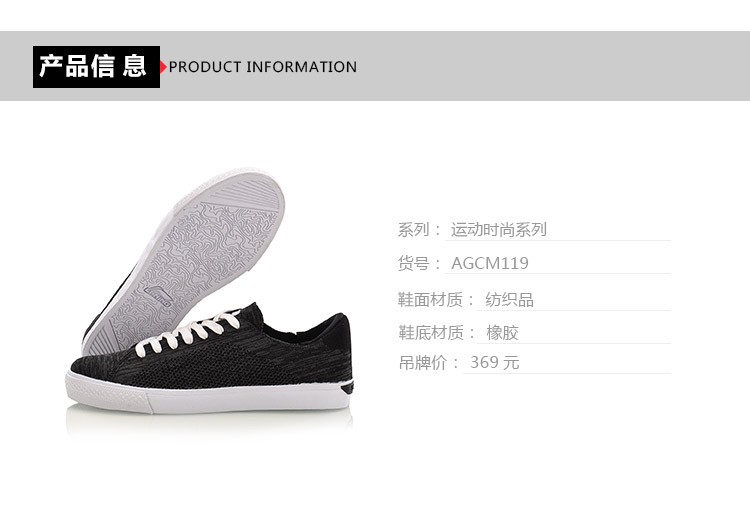Click the 货号 field label
The height and width of the screenshot is (526, 750).
pyautogui.click(x=414, y=263)
